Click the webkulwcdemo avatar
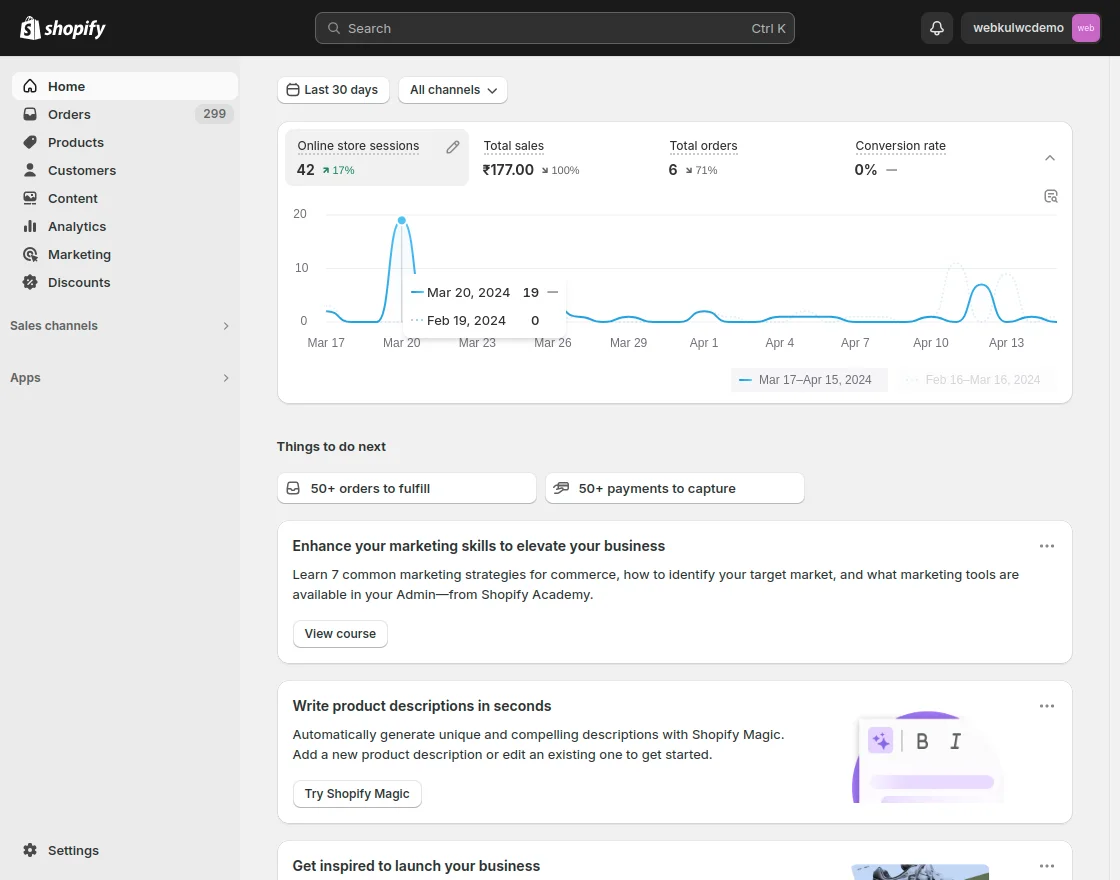This screenshot has height=880, width=1120. pyautogui.click(x=1086, y=28)
